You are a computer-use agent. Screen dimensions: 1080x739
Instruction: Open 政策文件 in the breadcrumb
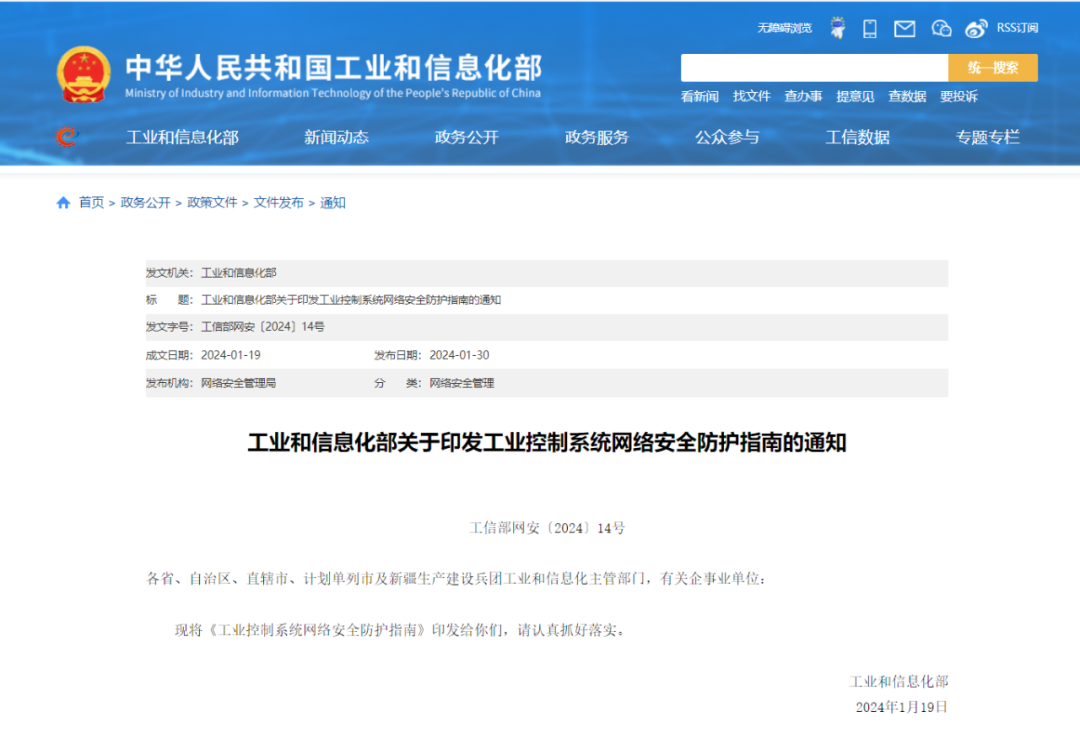(212, 202)
